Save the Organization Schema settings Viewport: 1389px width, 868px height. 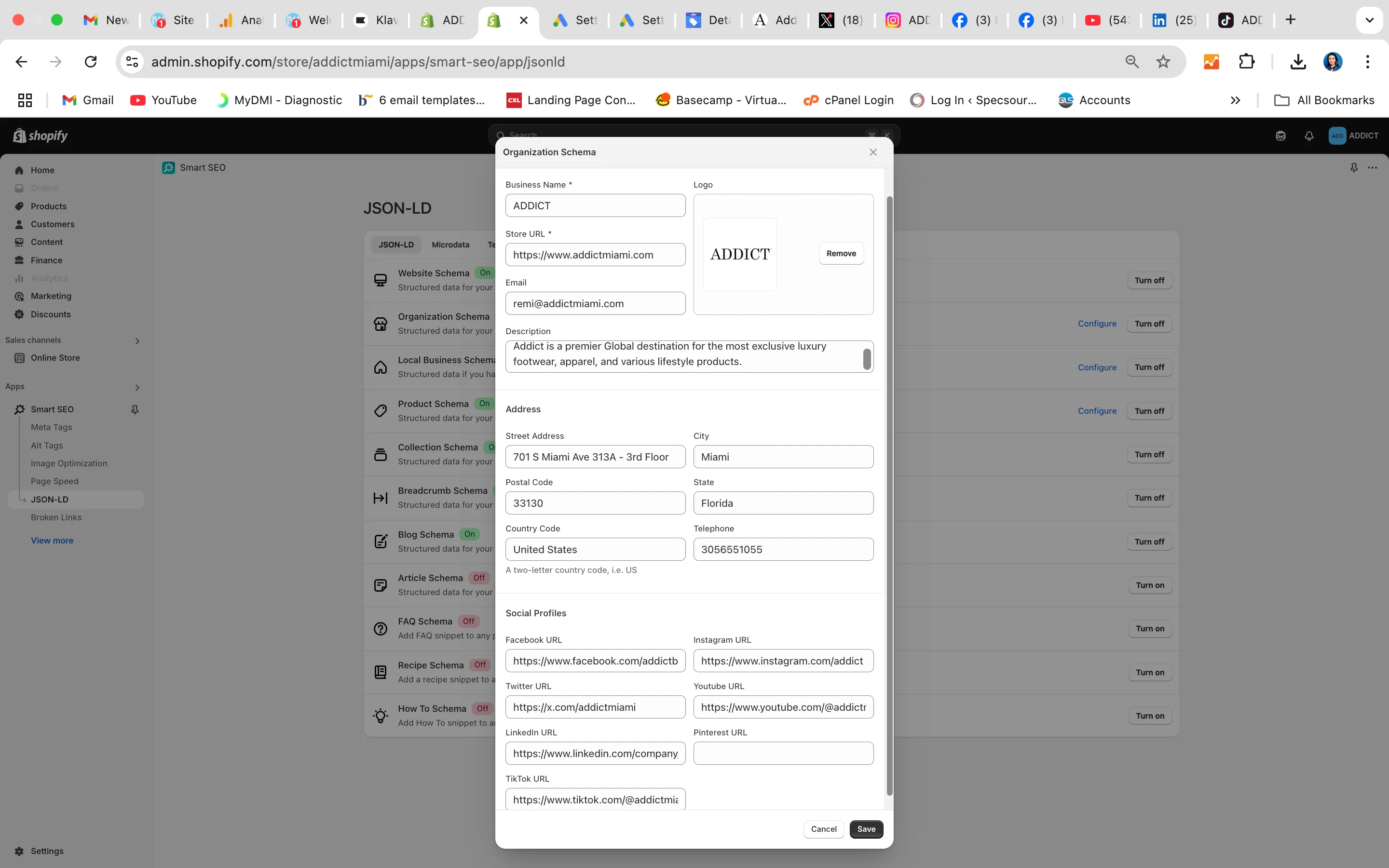click(x=866, y=829)
